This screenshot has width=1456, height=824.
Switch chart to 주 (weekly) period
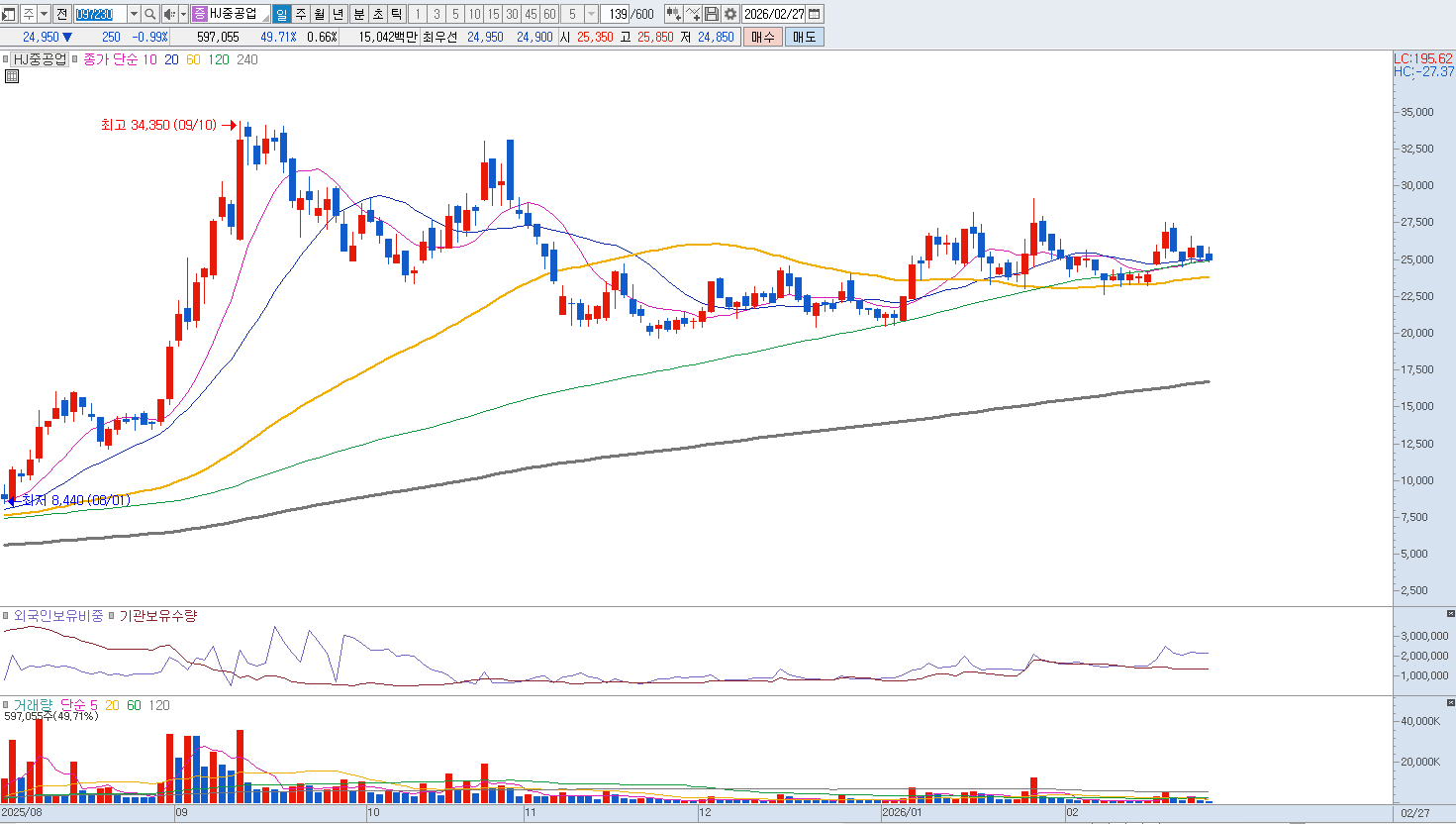pos(301,14)
